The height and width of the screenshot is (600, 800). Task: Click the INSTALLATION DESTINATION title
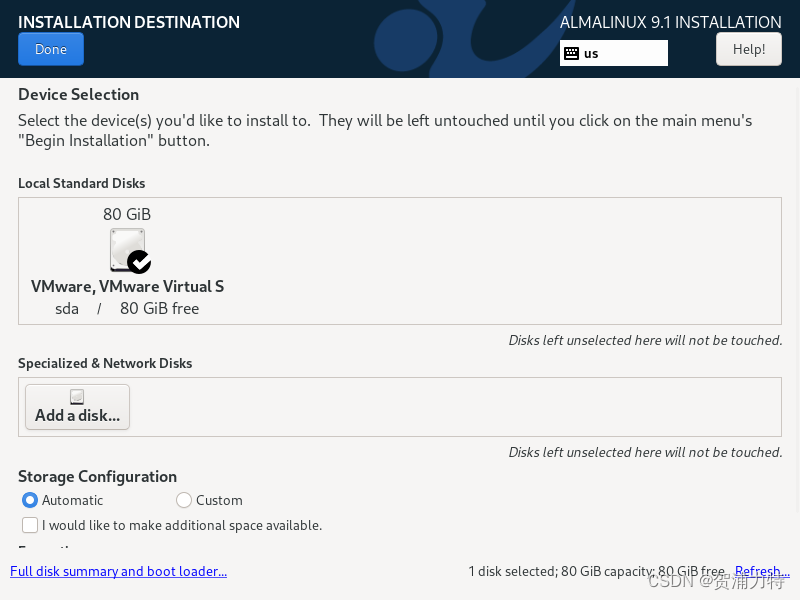129,22
